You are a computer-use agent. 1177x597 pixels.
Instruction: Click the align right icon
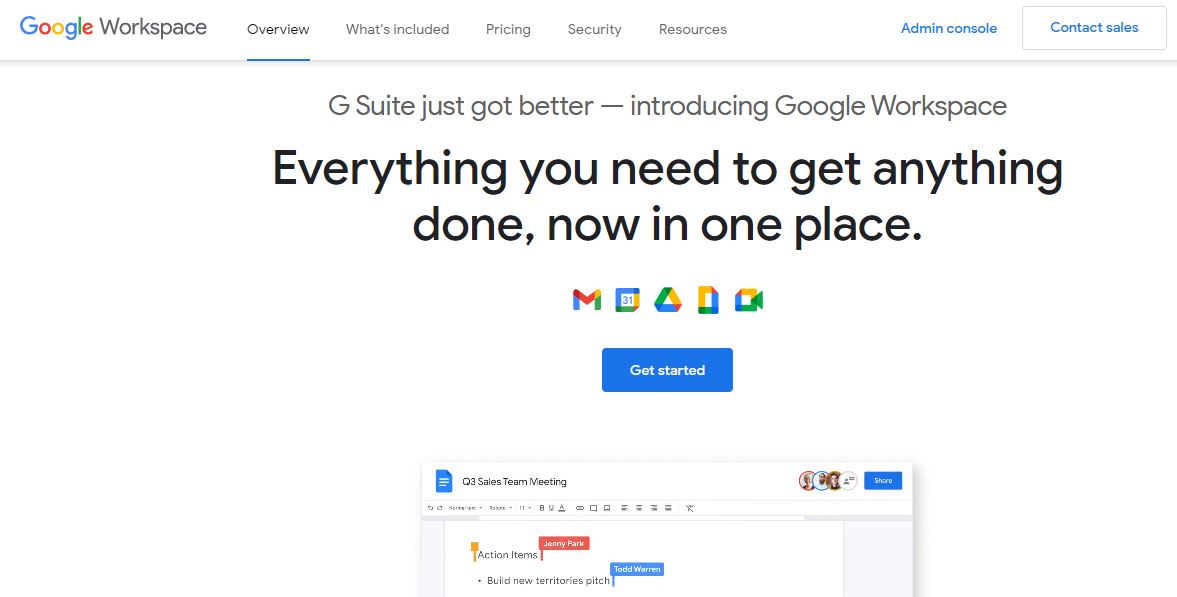click(654, 508)
